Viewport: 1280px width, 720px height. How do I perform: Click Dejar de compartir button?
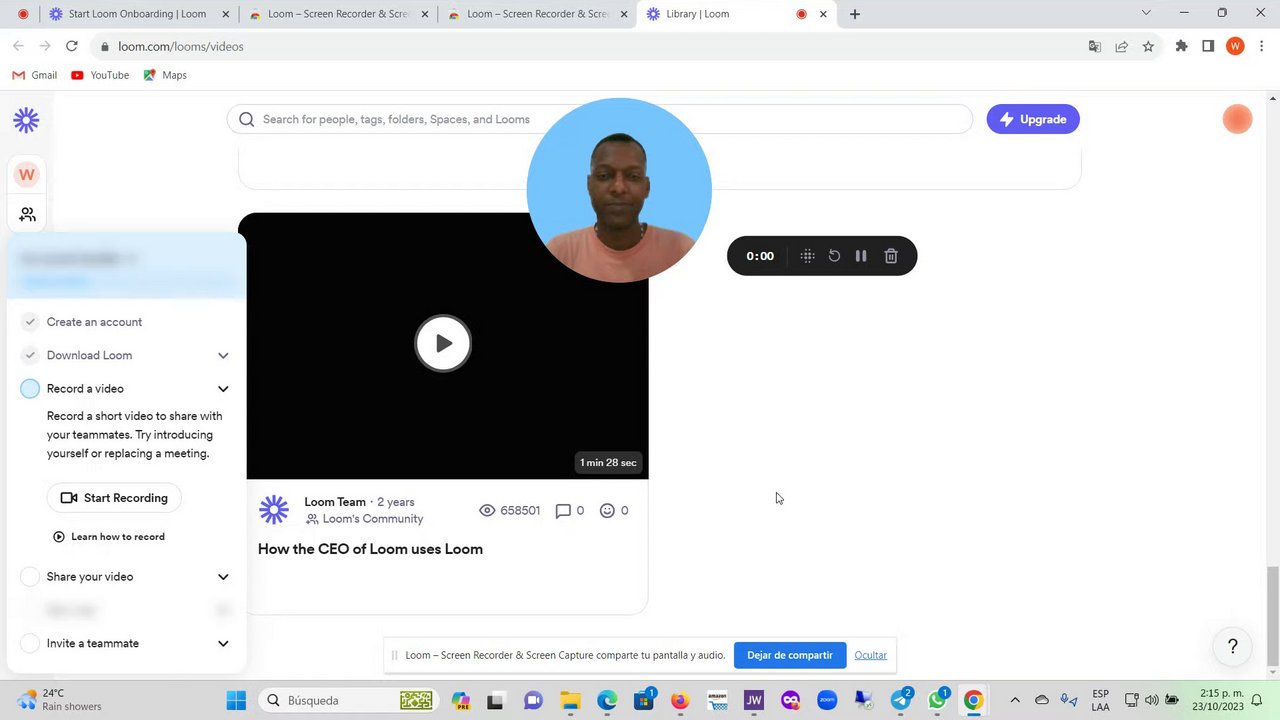point(790,655)
